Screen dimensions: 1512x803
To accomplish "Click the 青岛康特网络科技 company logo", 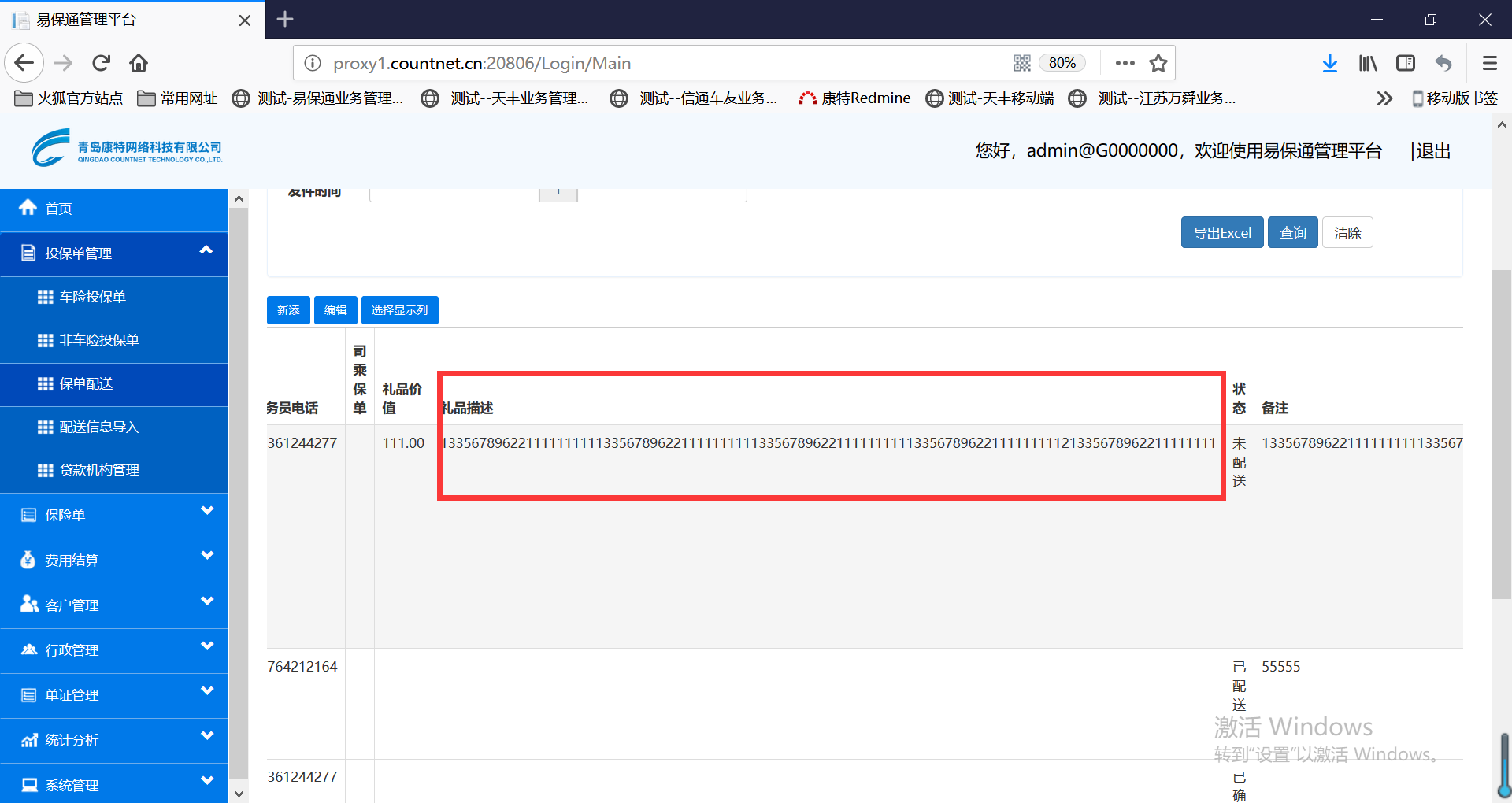I will point(128,149).
